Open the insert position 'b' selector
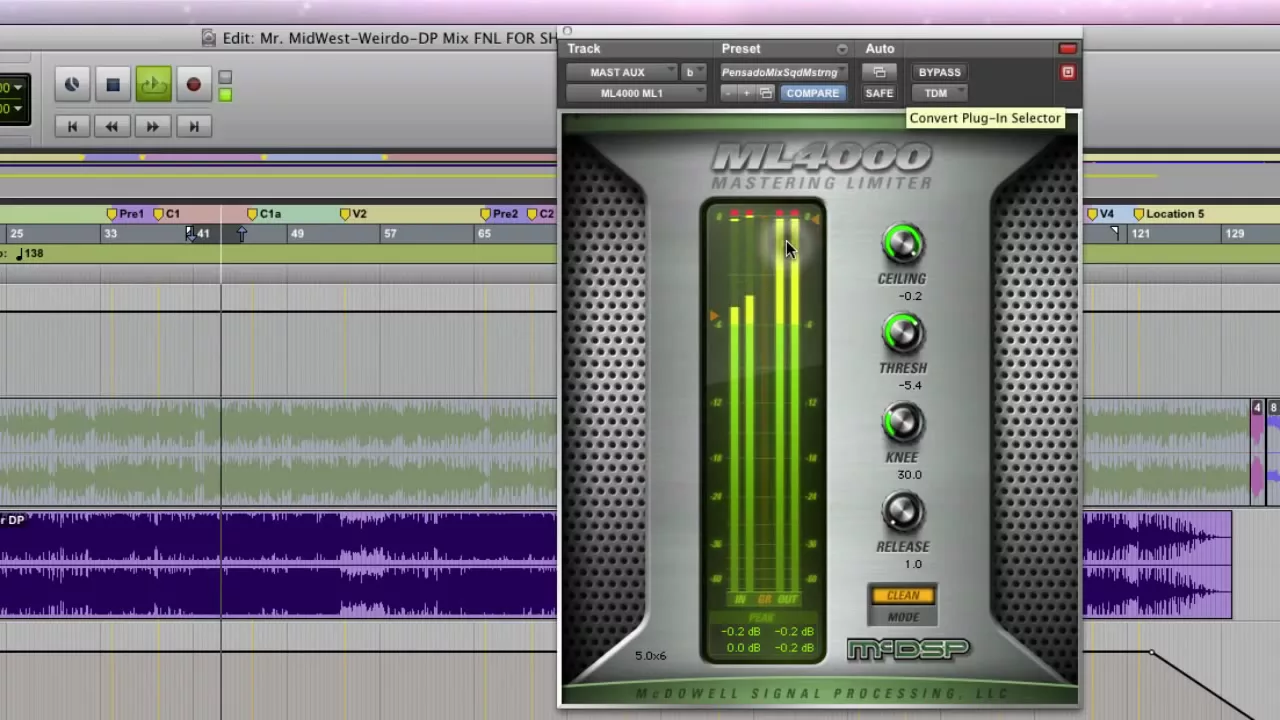Screen dimensions: 1280x720 point(692,72)
